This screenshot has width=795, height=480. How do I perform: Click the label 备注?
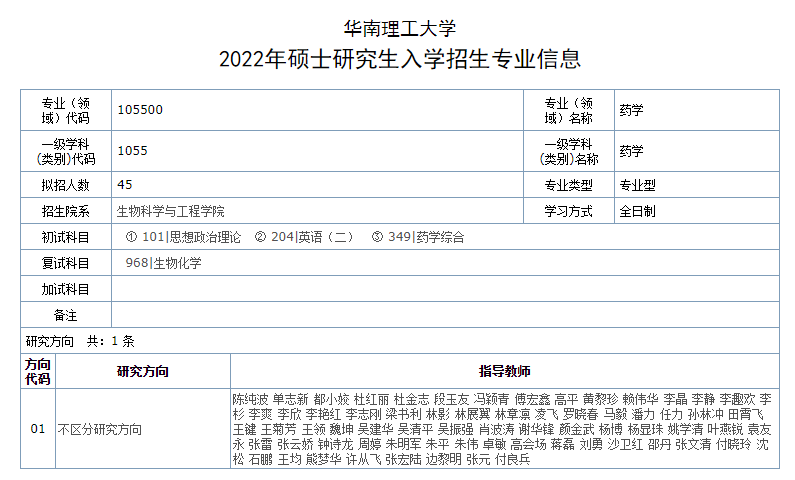tap(65, 316)
